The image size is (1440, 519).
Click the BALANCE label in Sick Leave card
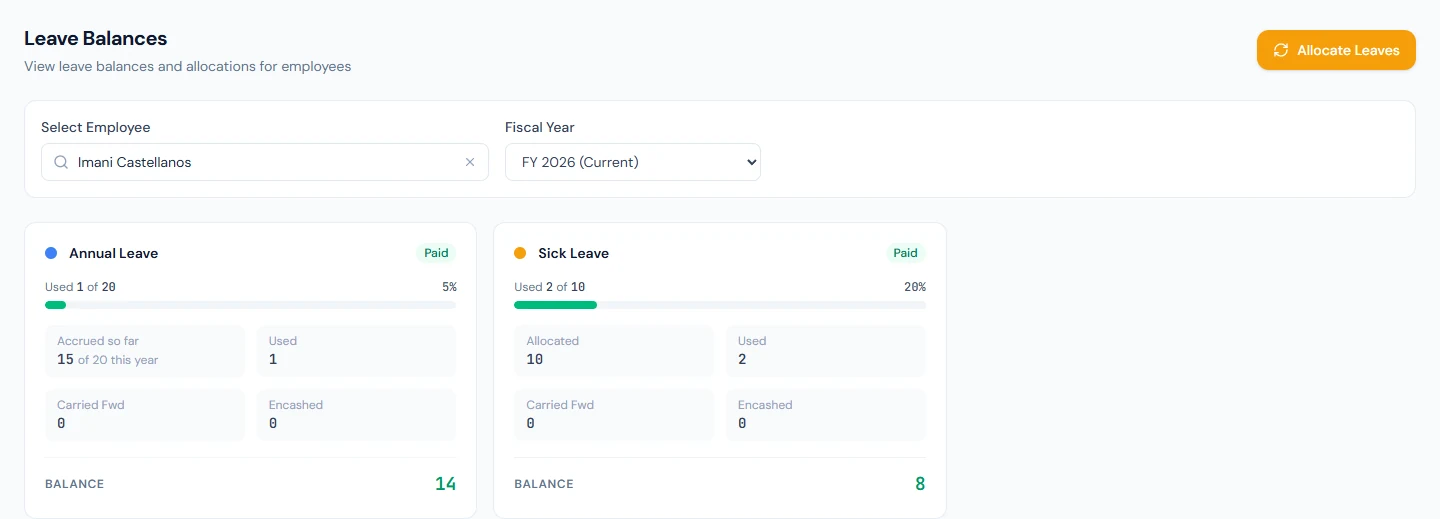(x=544, y=484)
